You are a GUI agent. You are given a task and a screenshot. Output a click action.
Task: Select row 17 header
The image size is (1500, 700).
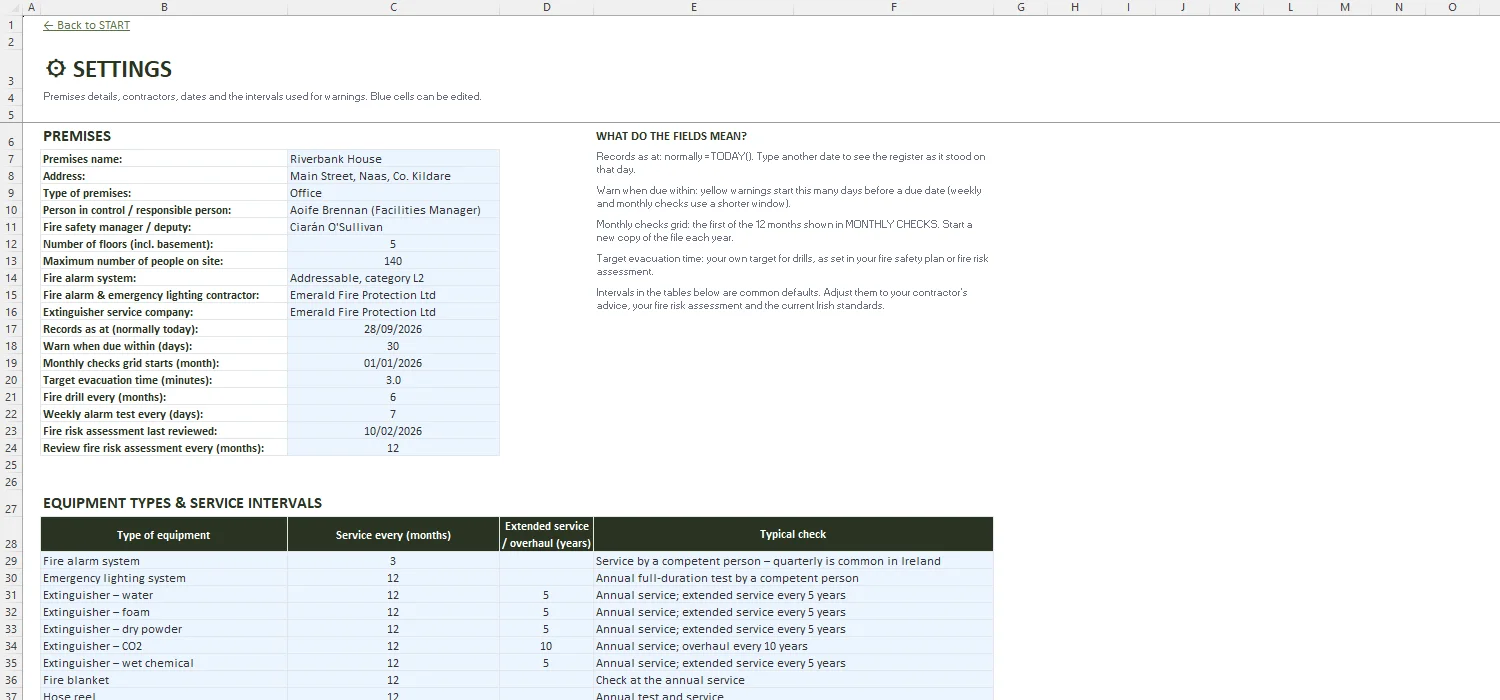11,329
